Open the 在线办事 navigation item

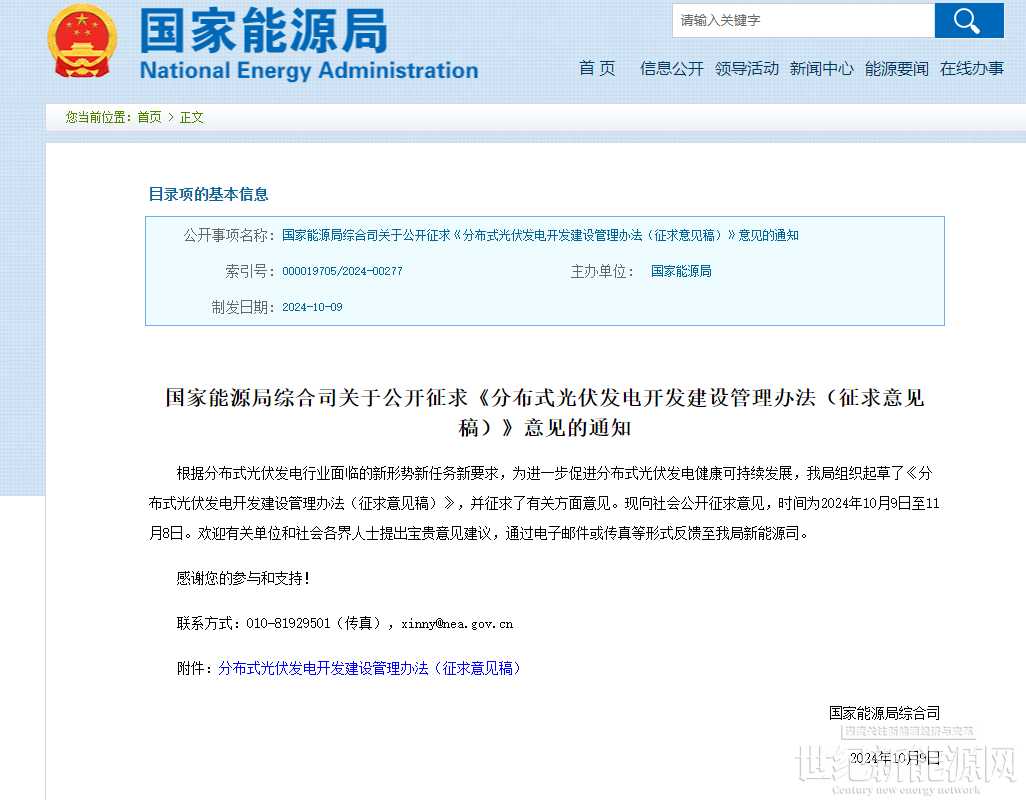pos(972,68)
